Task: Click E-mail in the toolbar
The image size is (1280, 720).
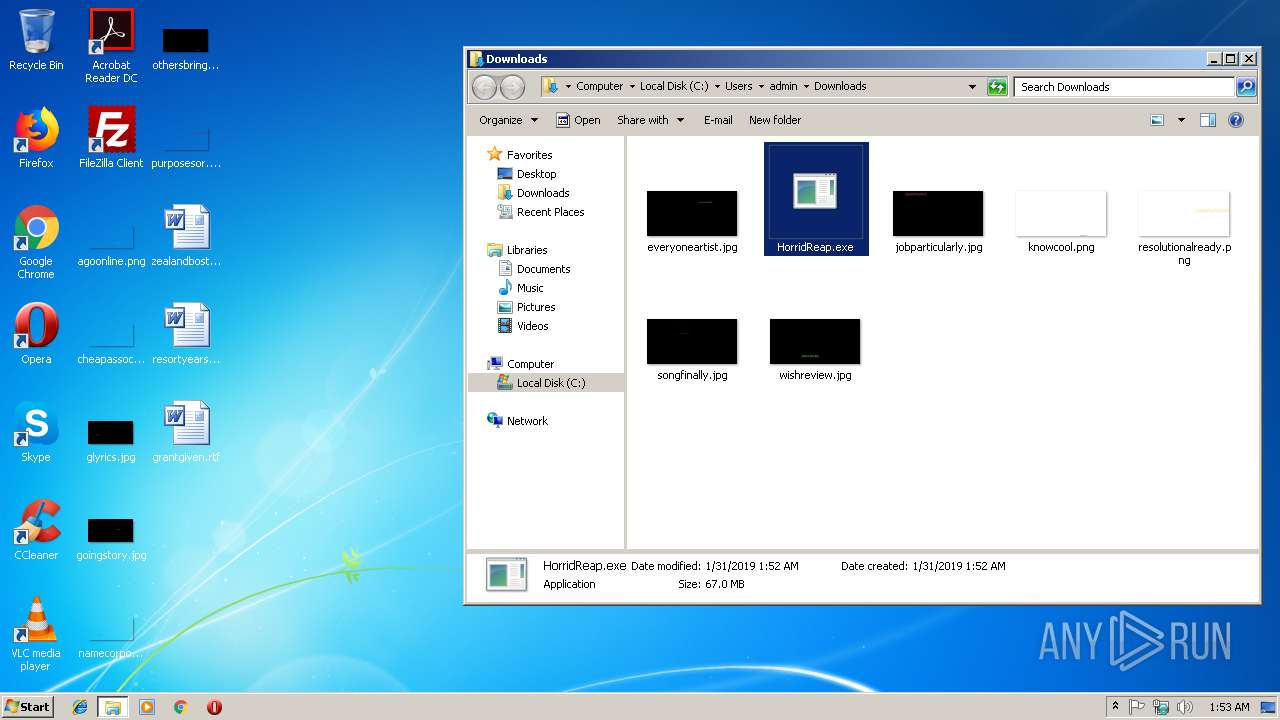Action: [718, 120]
